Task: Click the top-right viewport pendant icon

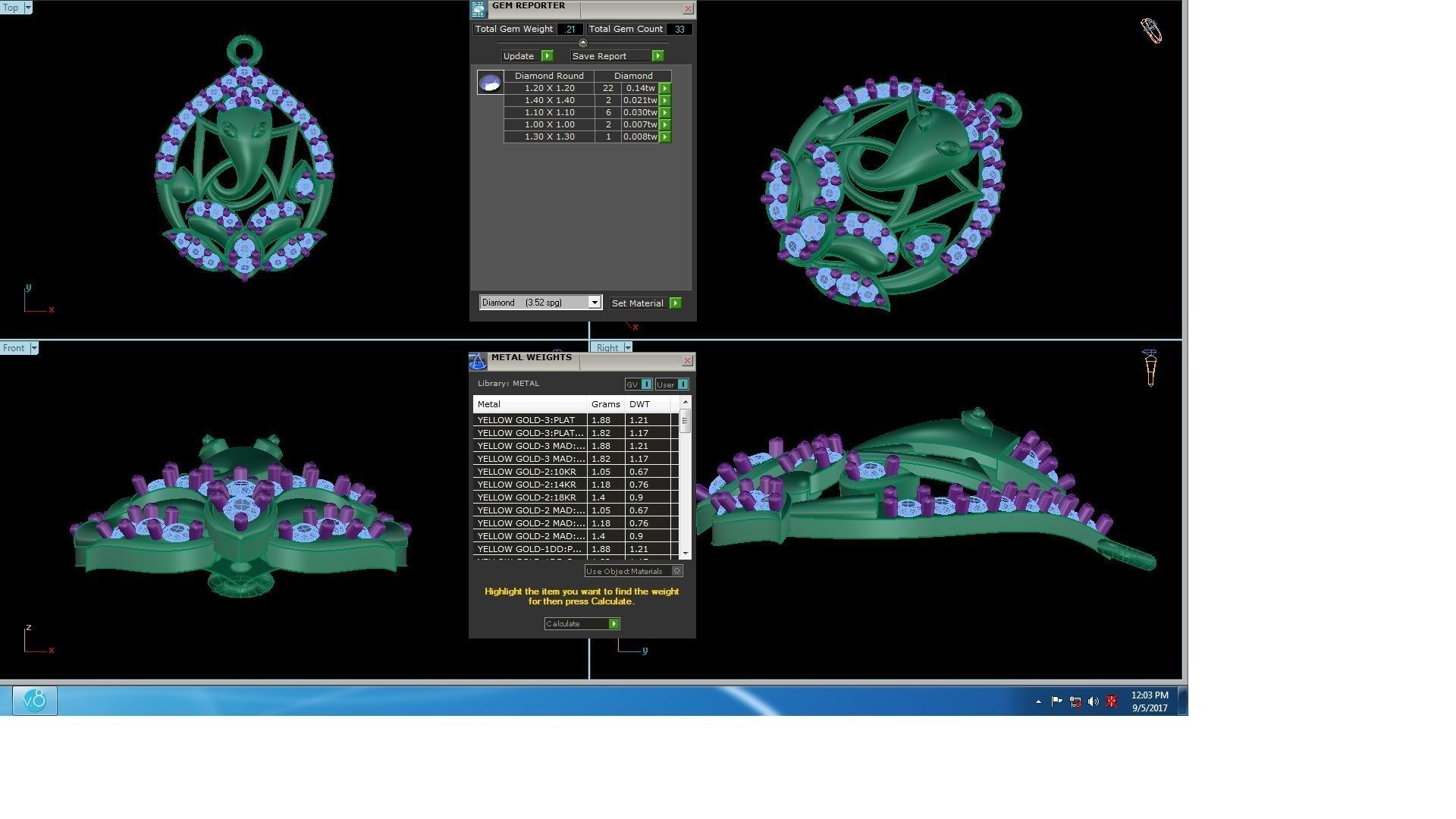Action: tap(1151, 31)
